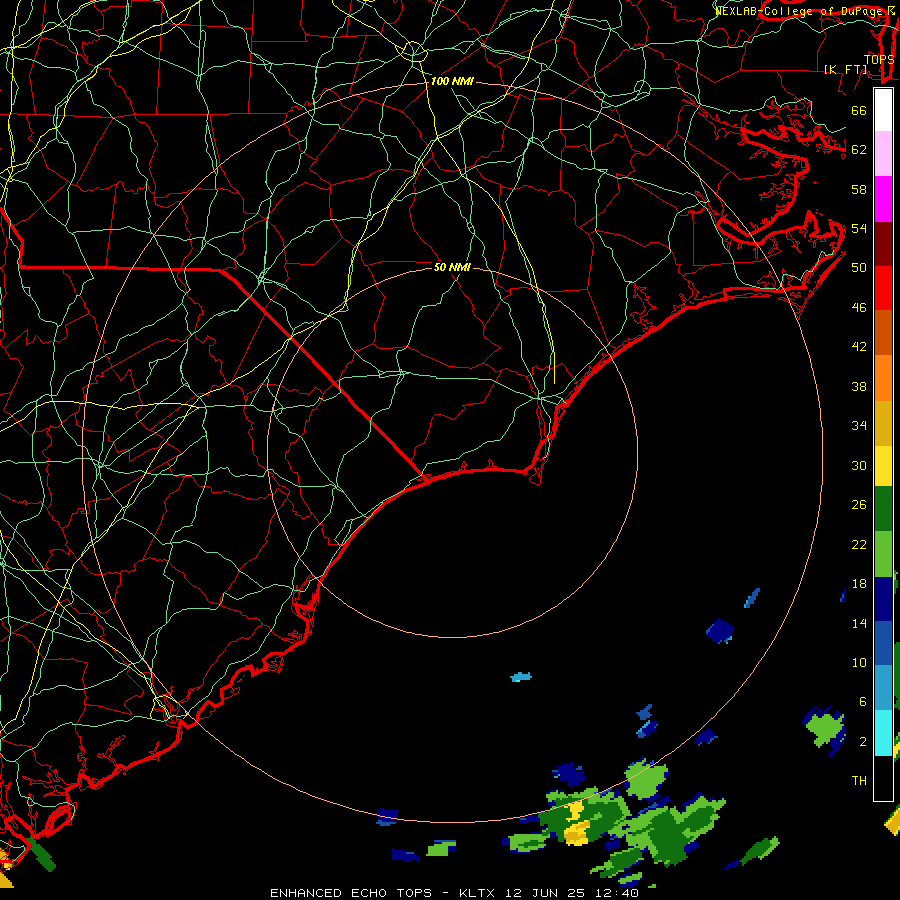Select the dark green legend band
Screen dimensions: 900x900
883,509
